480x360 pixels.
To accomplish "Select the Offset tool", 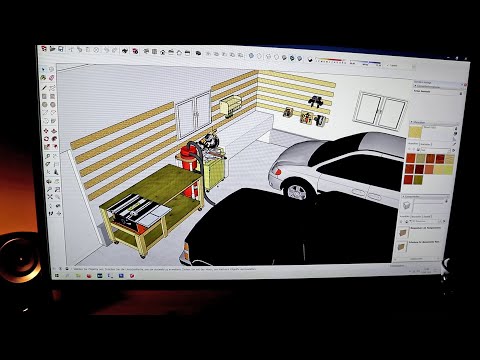I will pyautogui.click(x=55, y=147).
